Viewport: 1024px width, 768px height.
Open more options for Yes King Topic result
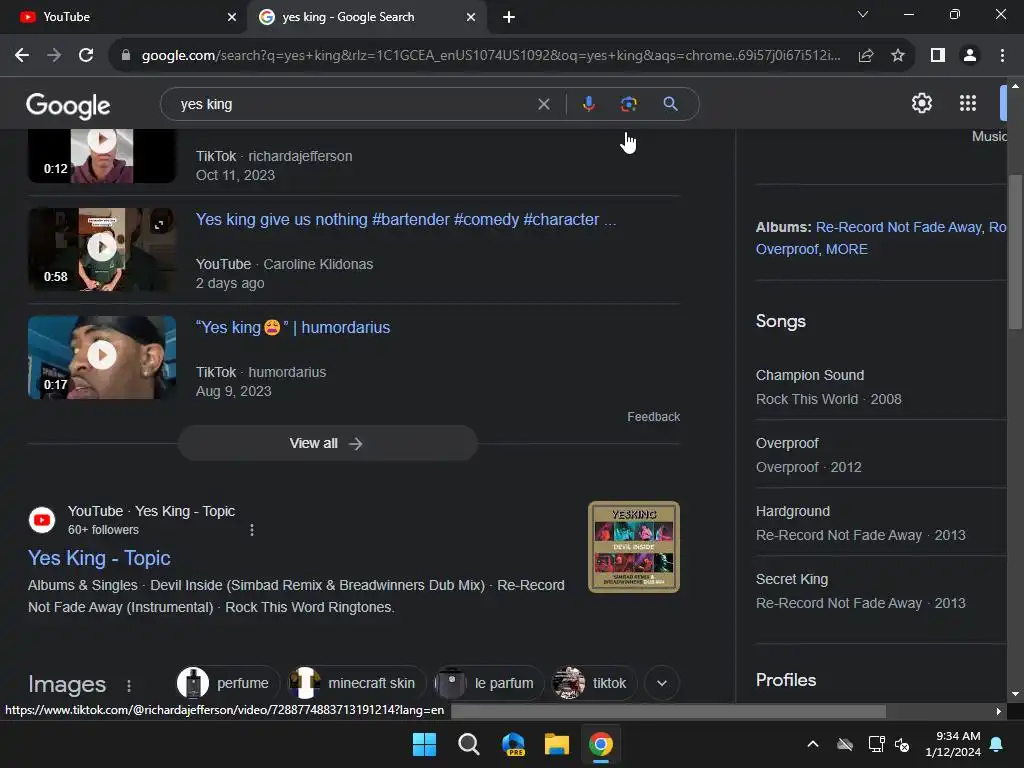[252, 530]
